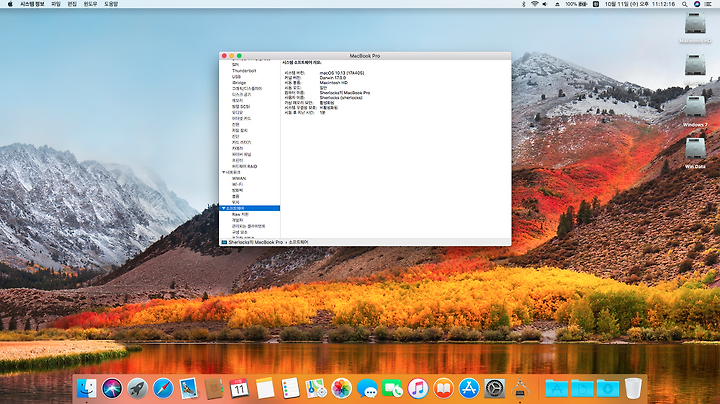Open Contacts book icon in Dock

pos(214,389)
